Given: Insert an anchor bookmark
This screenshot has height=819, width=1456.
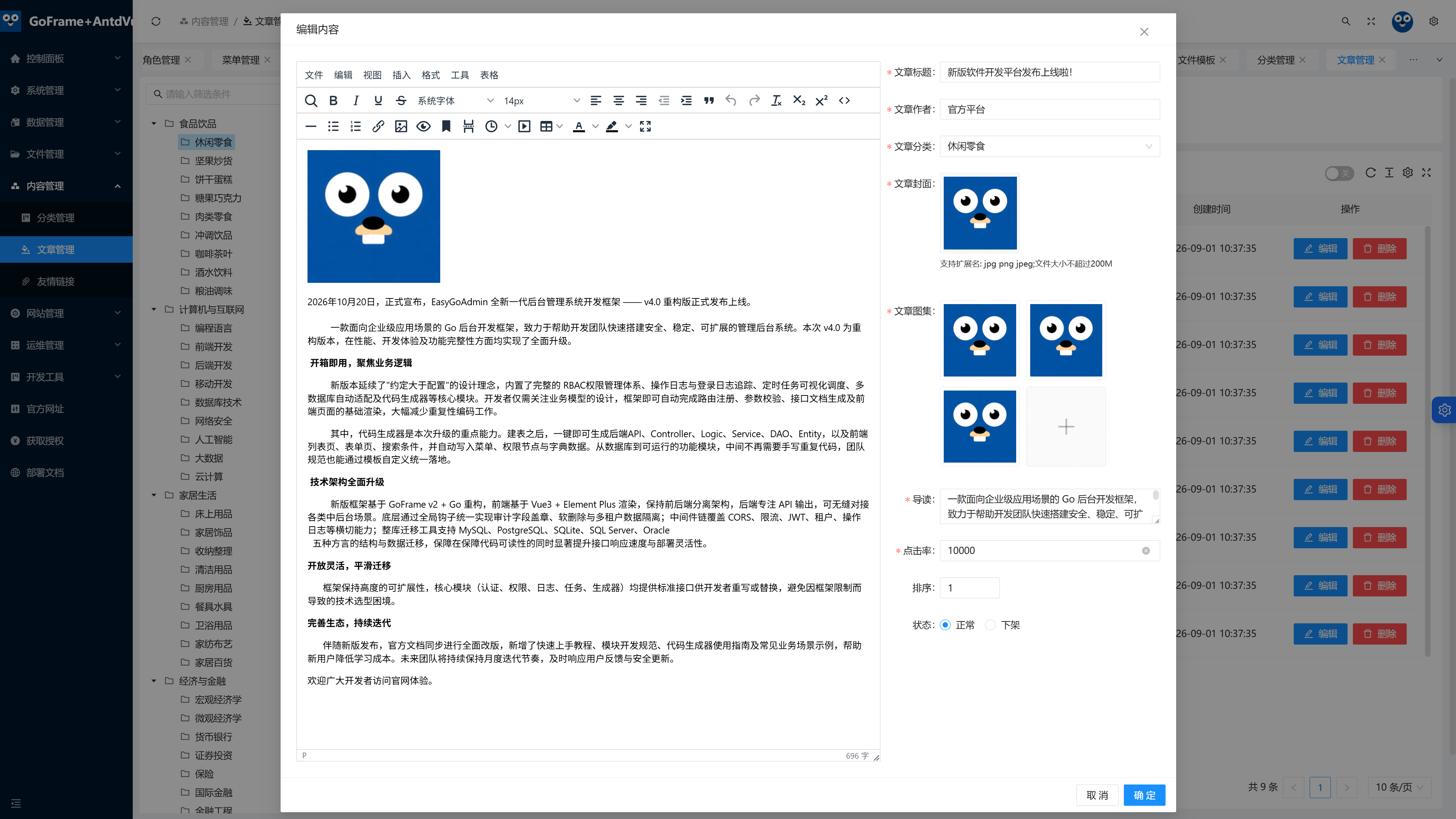Looking at the screenshot, I should coord(446,127).
